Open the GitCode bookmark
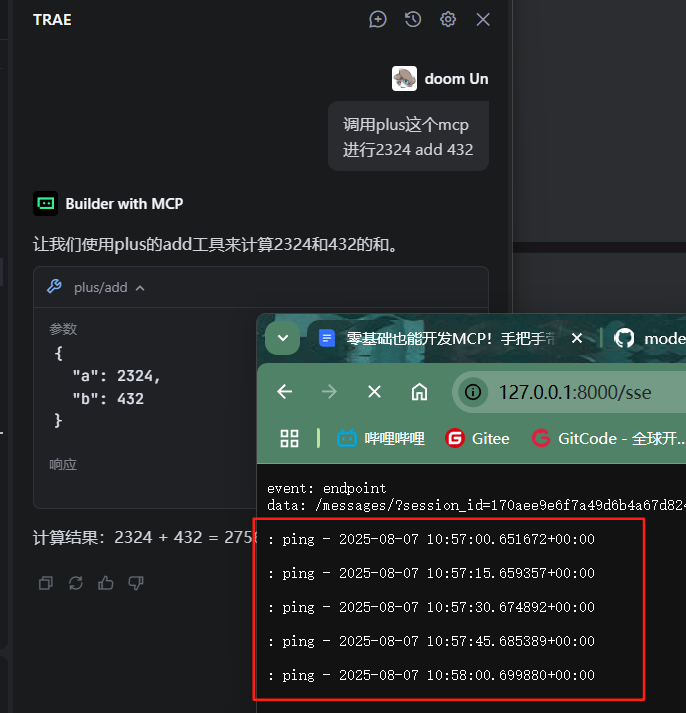Screen dimensions: 686x713 coord(608,438)
